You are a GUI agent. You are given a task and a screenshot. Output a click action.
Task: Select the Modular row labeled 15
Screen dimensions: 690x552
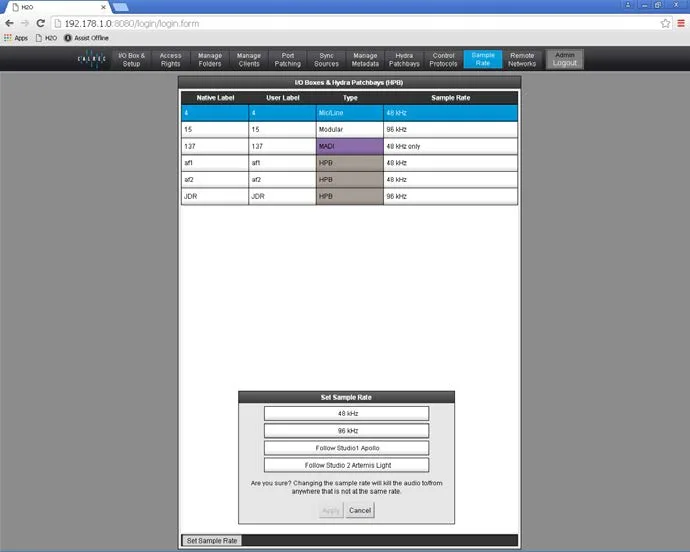point(349,129)
